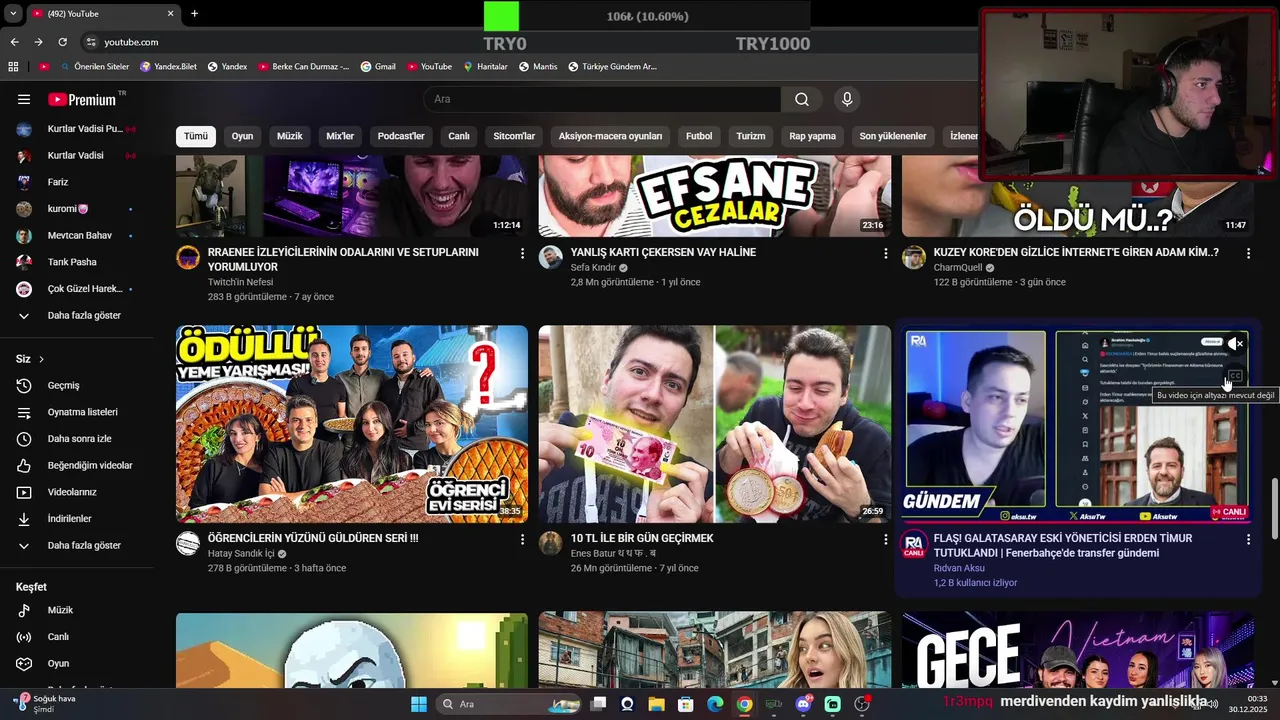Click the Yandex.Bilet bookmark
Screen dimensions: 1280x720
(x=168, y=67)
